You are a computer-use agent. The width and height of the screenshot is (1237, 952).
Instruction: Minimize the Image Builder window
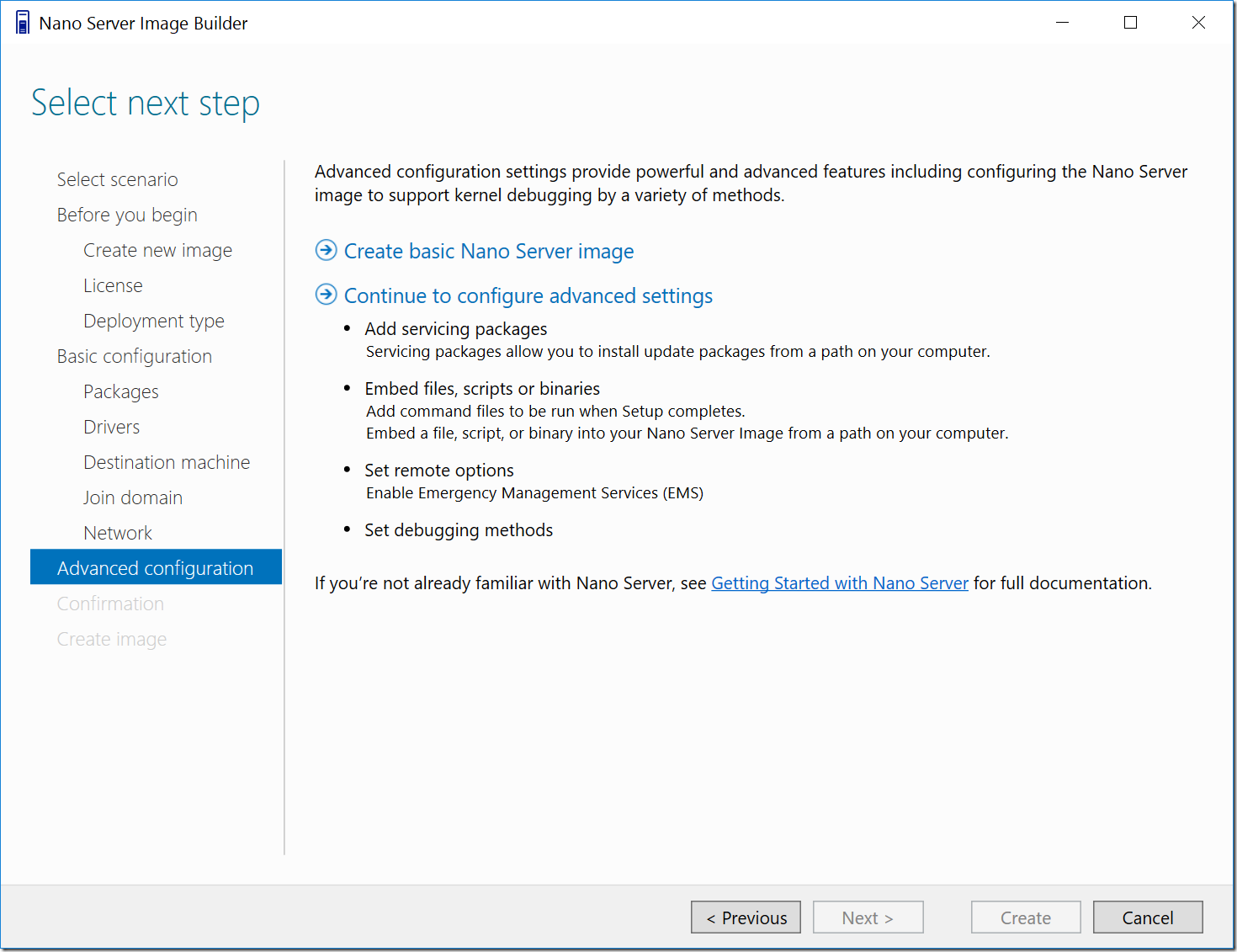pyautogui.click(x=1063, y=23)
